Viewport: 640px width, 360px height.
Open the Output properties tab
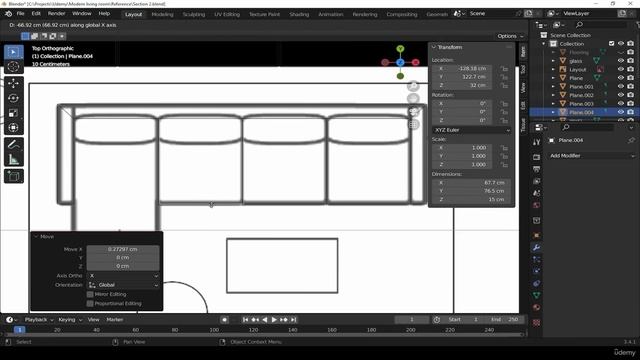pos(536,169)
